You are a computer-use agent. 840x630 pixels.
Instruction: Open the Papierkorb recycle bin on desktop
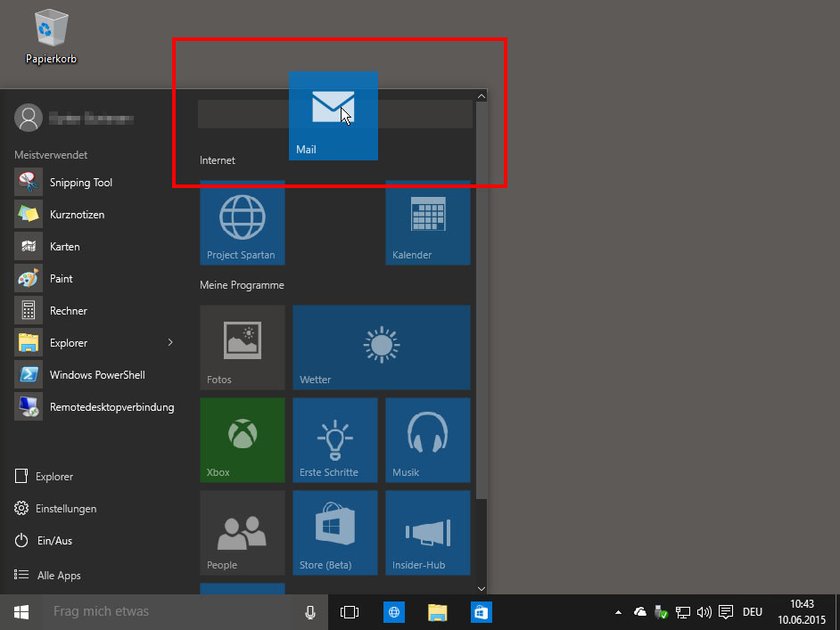point(51,36)
